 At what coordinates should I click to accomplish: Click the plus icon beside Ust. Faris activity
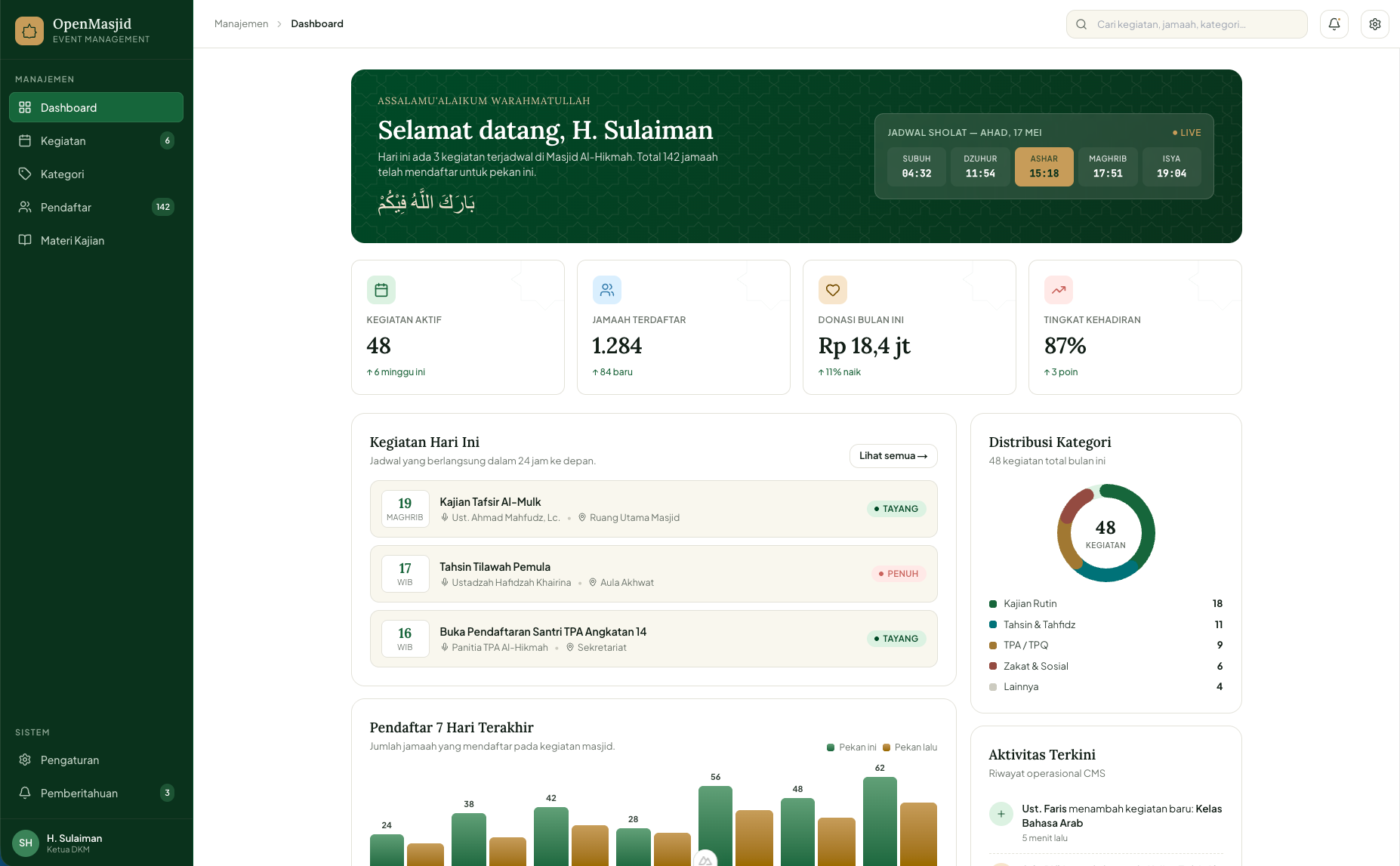click(1001, 814)
